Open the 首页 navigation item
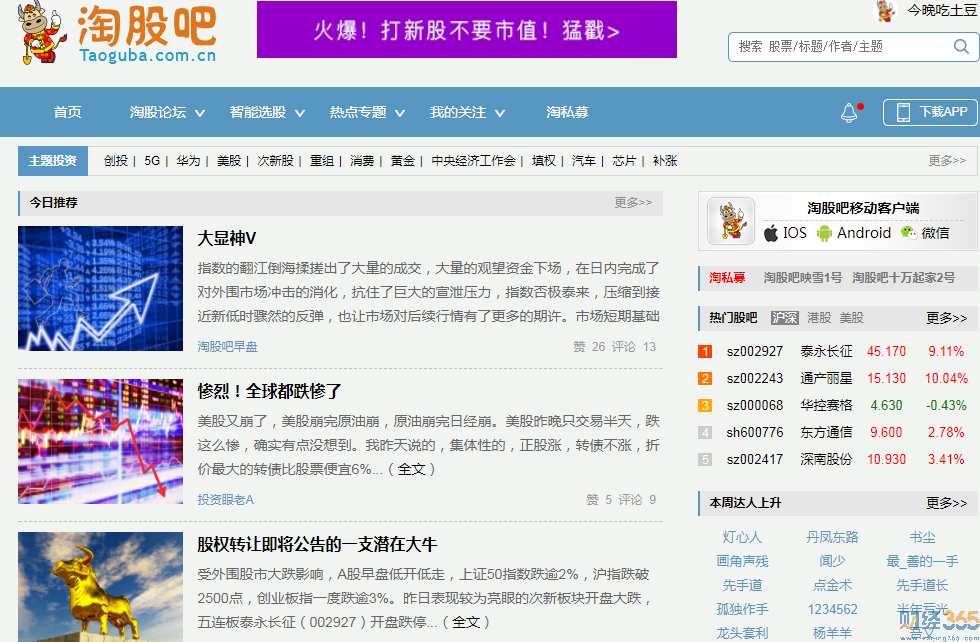The image size is (980, 642). point(68,113)
